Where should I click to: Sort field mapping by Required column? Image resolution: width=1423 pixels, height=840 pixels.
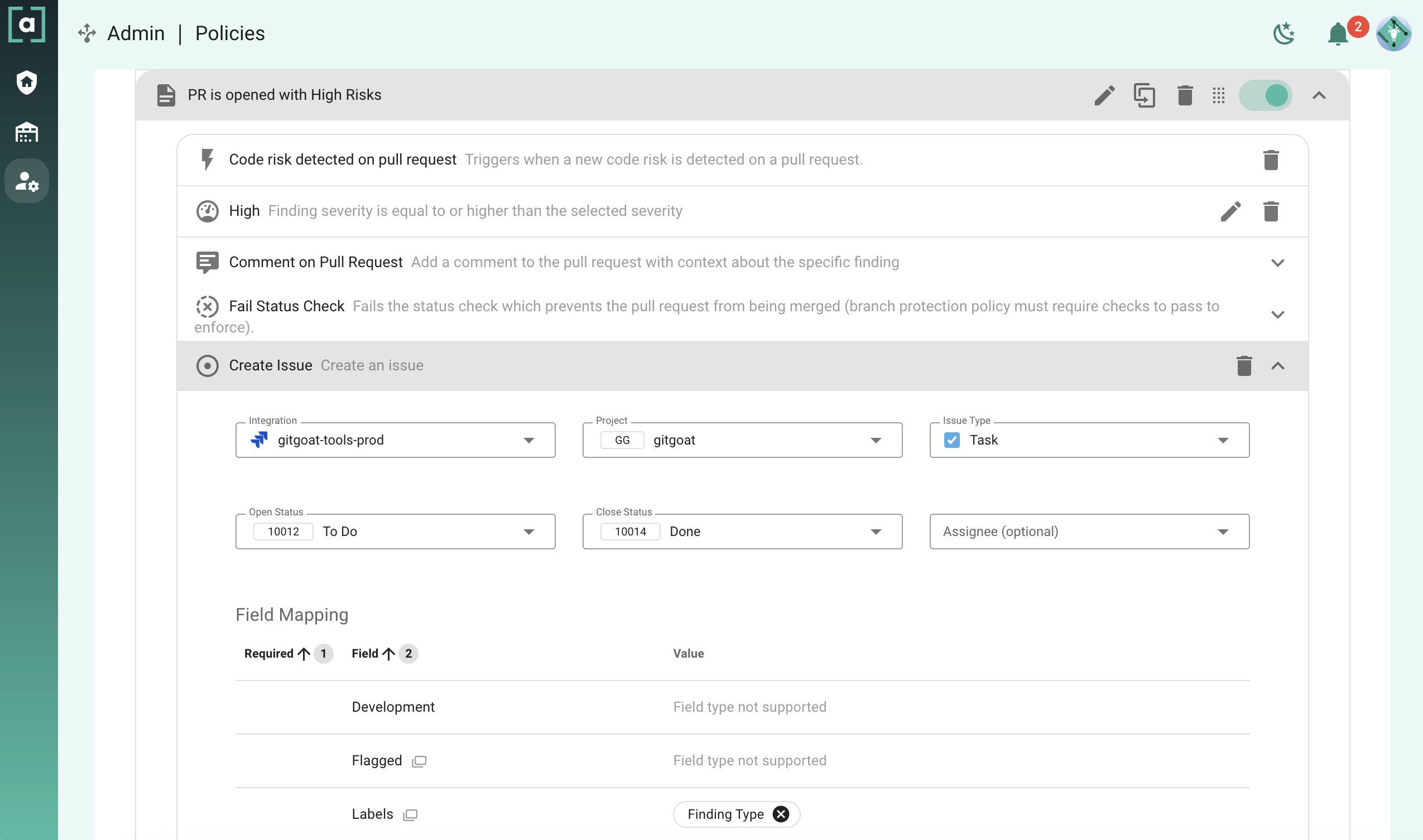pos(270,653)
